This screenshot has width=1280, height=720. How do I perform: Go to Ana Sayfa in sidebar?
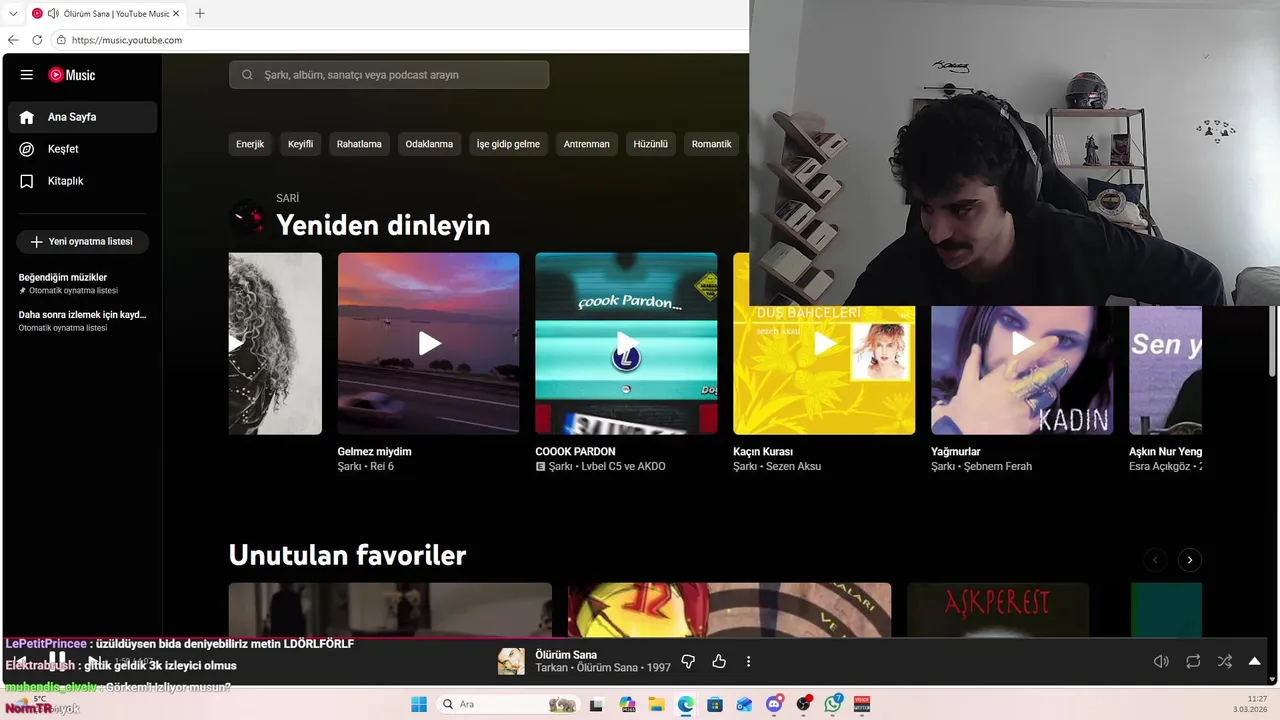(82, 117)
